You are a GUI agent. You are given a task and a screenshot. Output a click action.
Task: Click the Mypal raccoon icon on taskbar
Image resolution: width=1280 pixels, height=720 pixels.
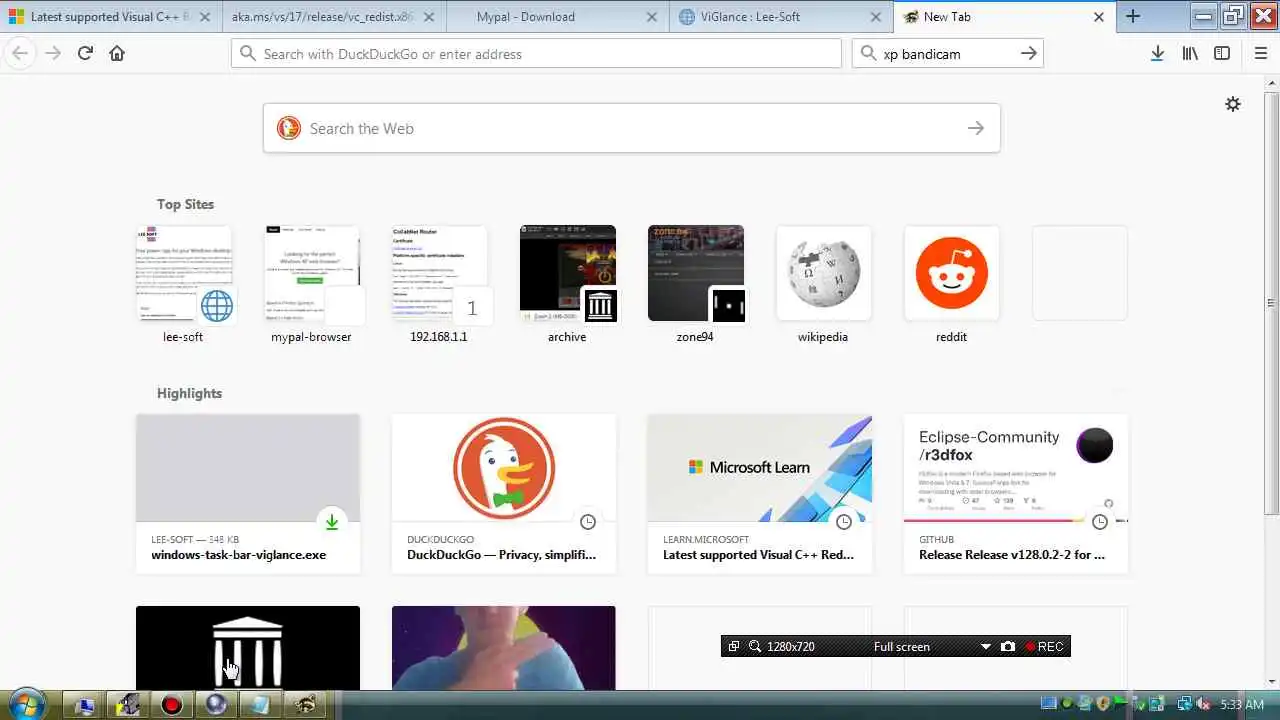(x=304, y=705)
